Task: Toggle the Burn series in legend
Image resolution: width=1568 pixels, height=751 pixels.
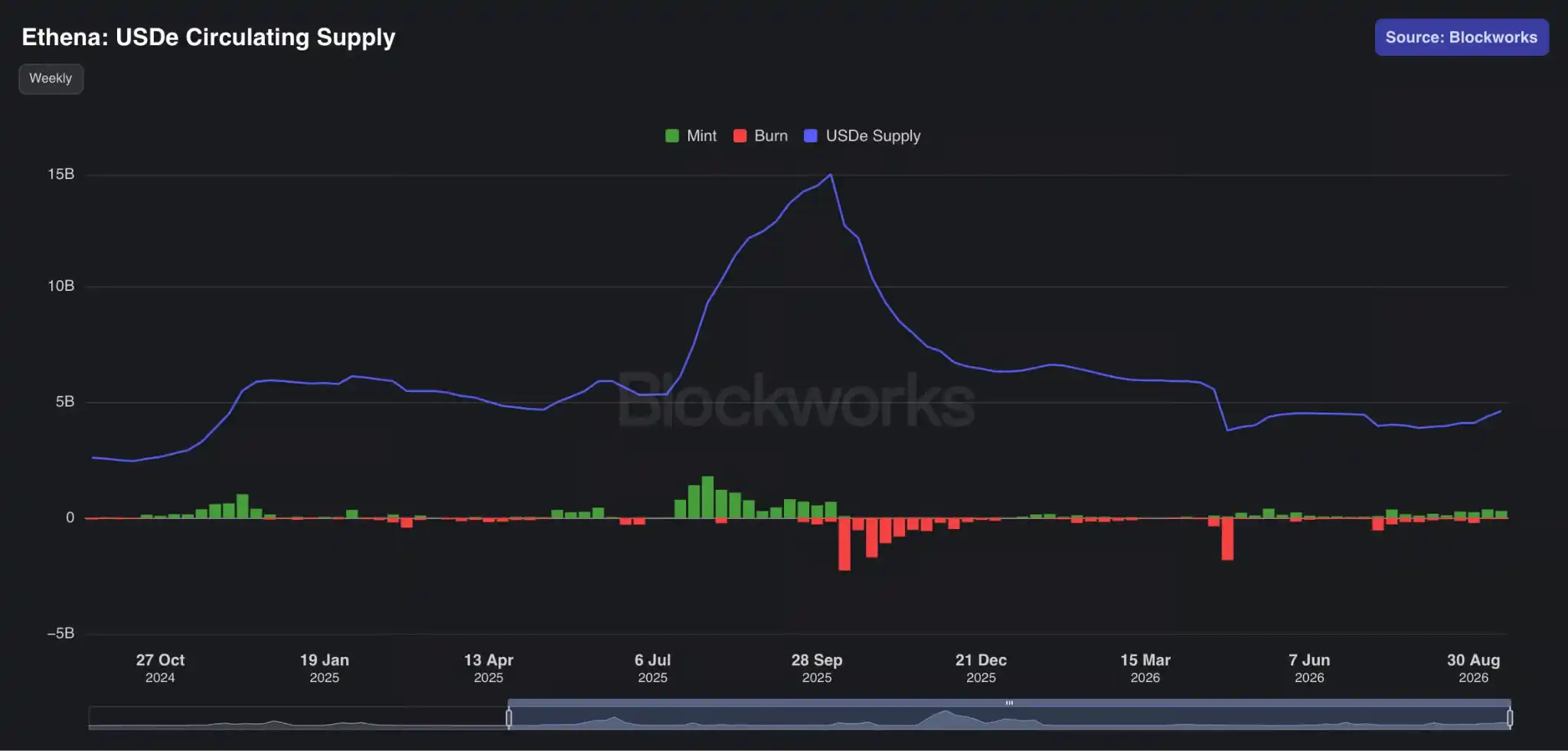Action: coord(760,136)
